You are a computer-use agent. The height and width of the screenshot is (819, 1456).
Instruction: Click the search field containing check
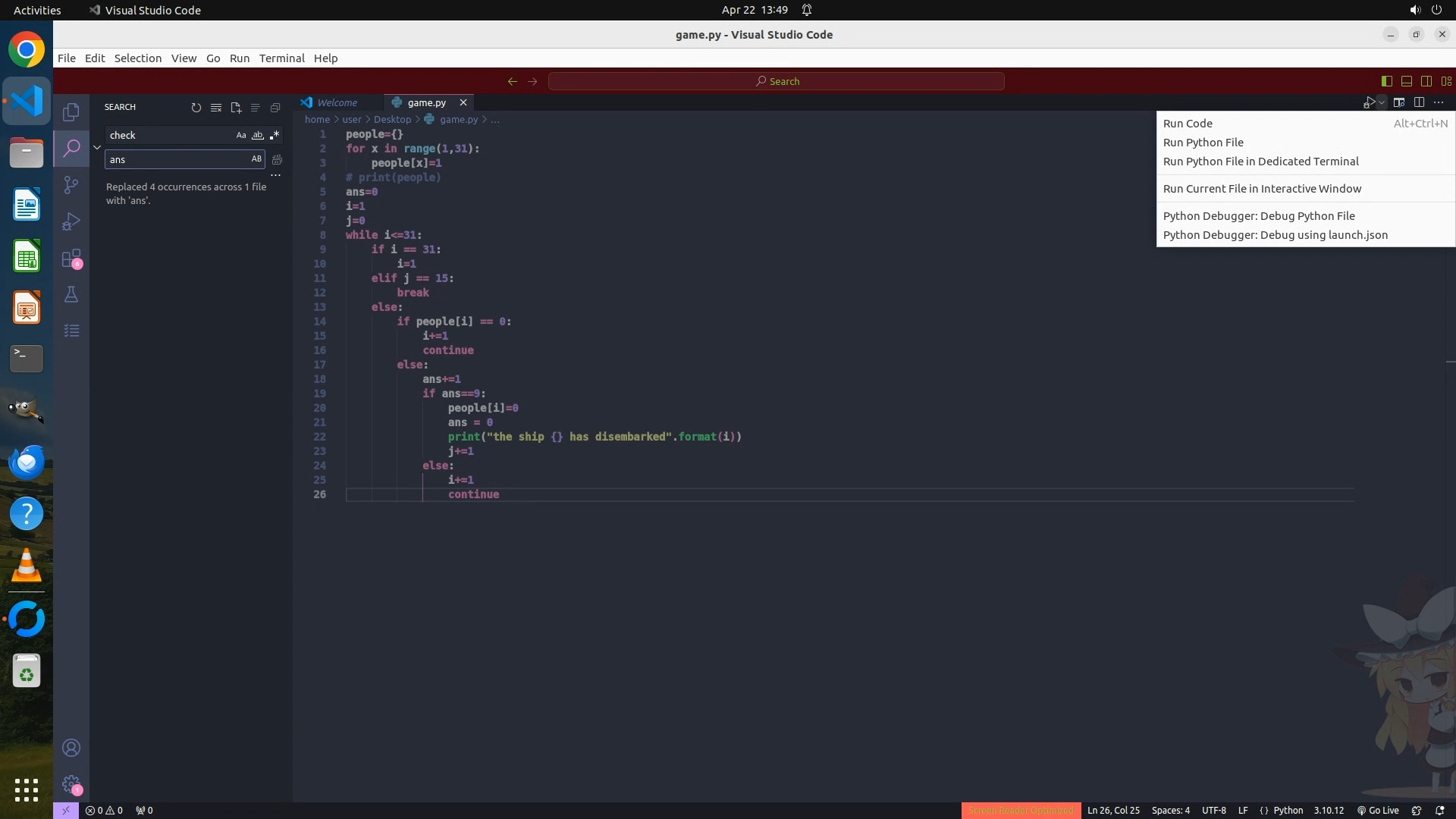pos(170,135)
